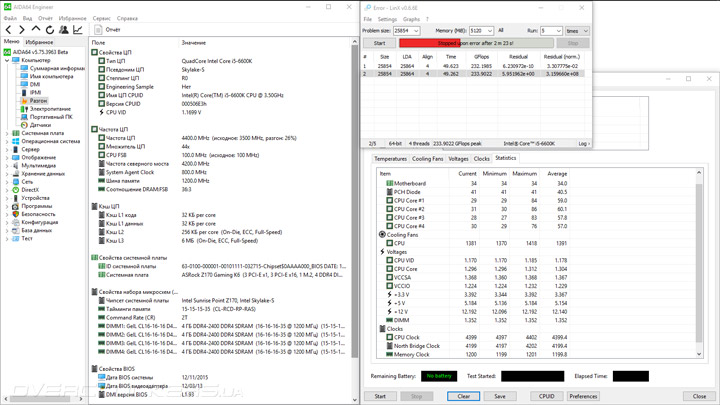Expand the Мультимедиа tree node
This screenshot has height=405, width=720.
[x=7, y=166]
